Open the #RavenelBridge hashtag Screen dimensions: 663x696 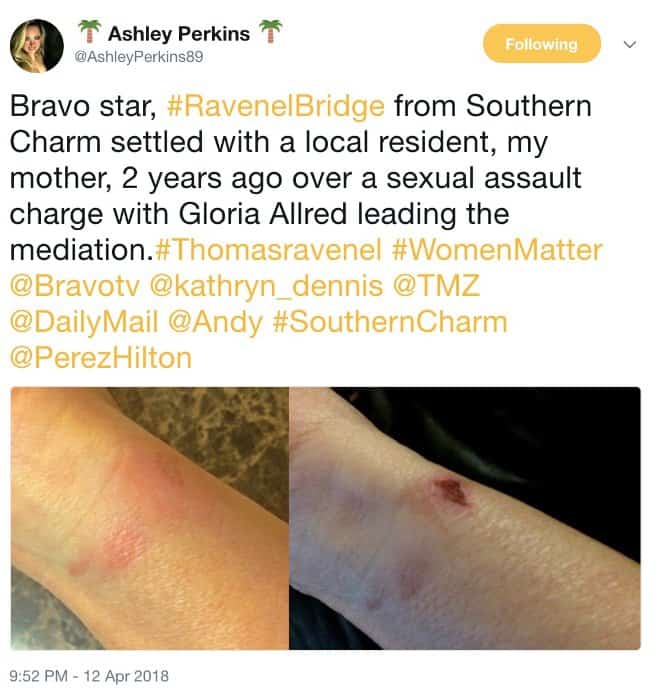coord(276,107)
